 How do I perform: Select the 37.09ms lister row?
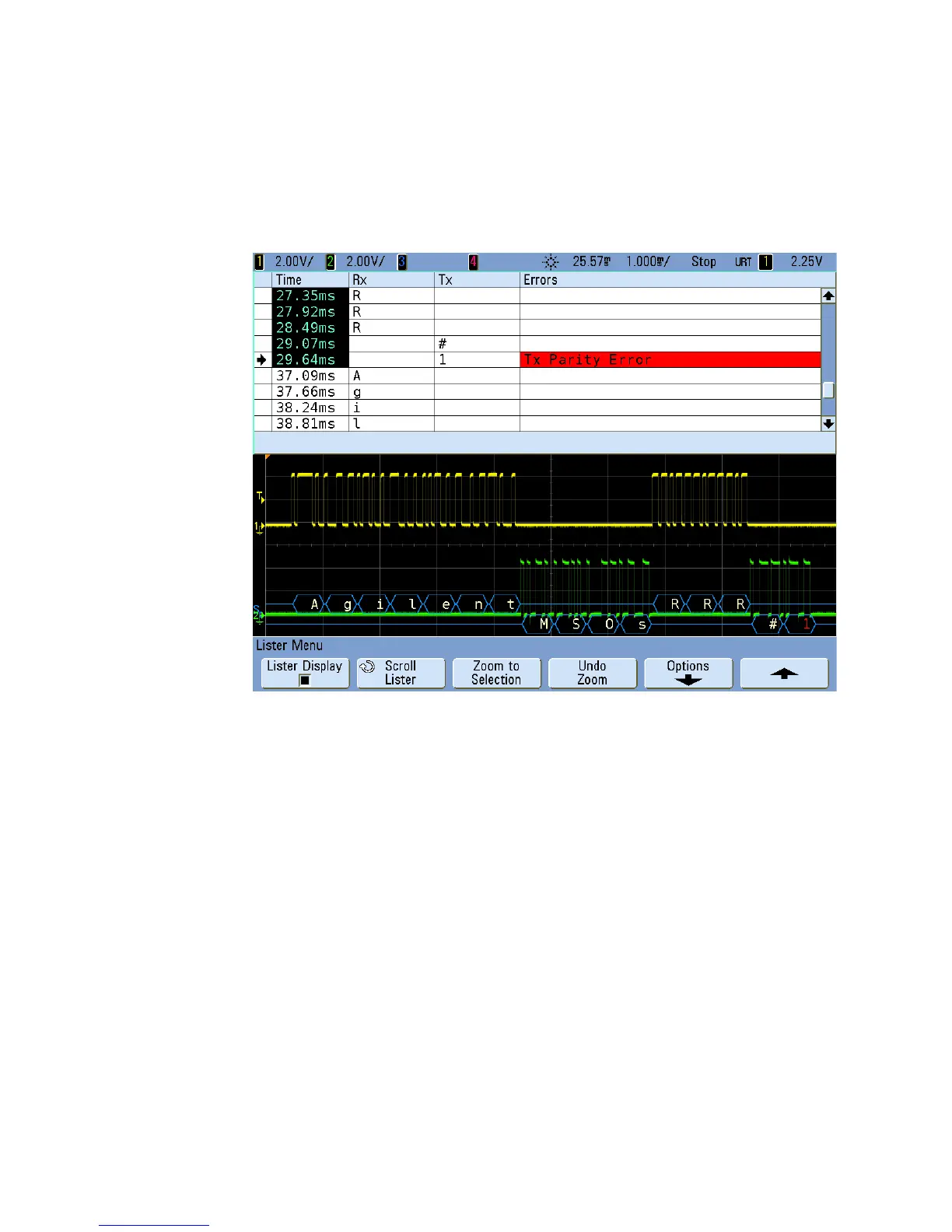[x=537, y=376]
